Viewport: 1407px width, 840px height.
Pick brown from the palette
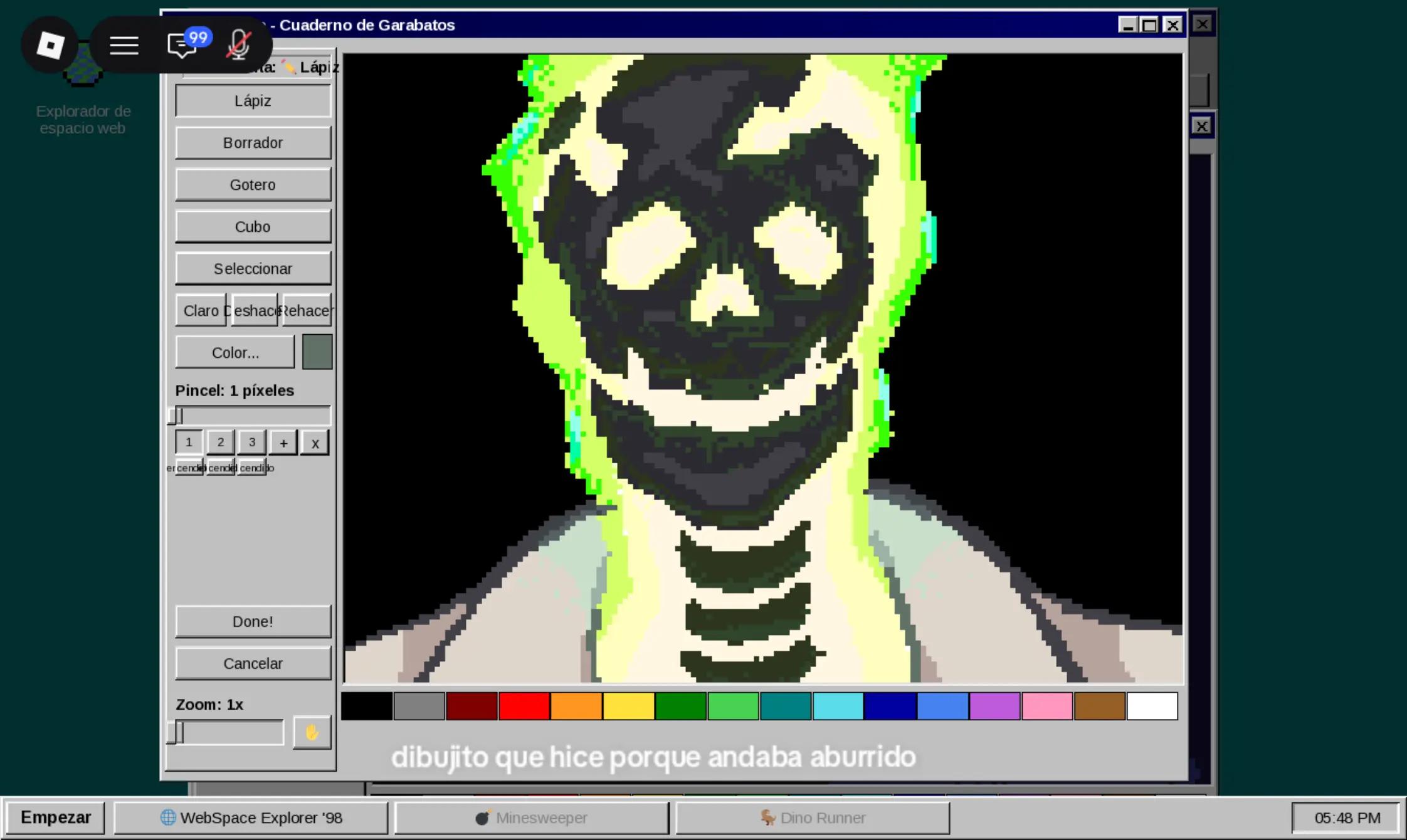click(x=1100, y=706)
